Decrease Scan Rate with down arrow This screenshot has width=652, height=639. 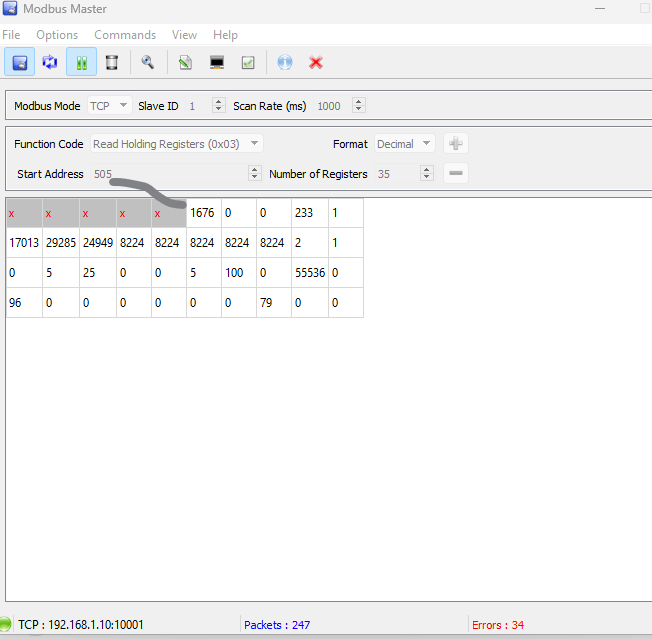click(x=359, y=109)
